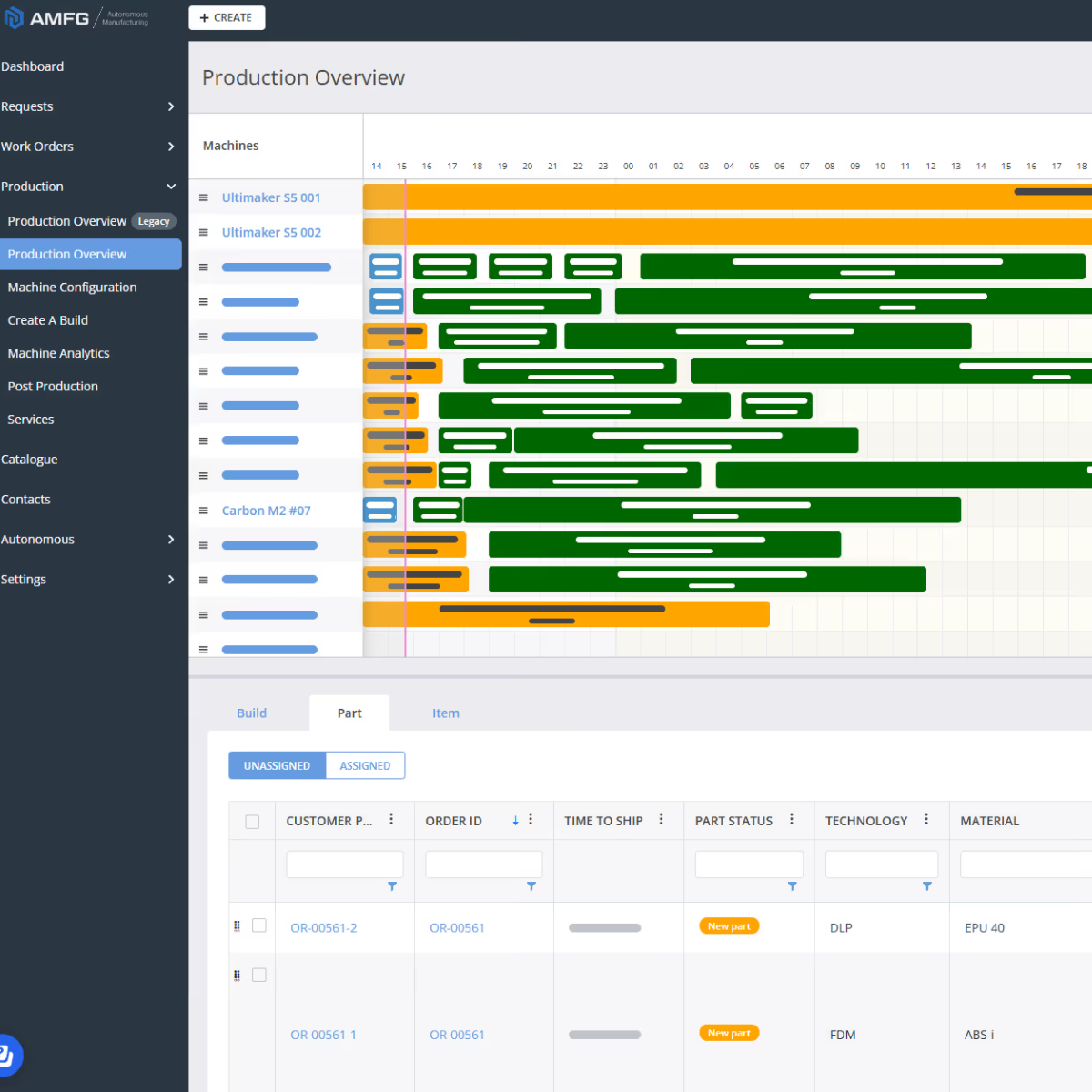Open Services page

31,420
